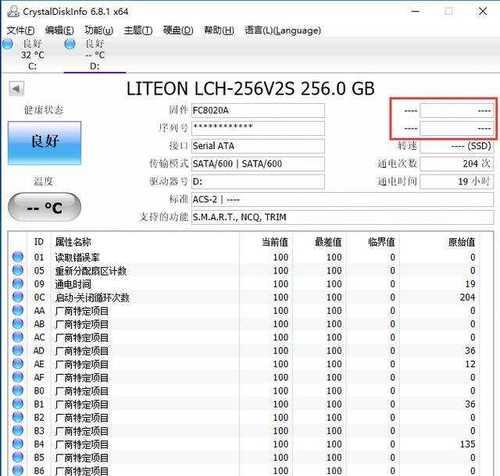Select the 重新分配扇区计数 attribute name
Viewport: 500px width, 476px height.
point(91,271)
